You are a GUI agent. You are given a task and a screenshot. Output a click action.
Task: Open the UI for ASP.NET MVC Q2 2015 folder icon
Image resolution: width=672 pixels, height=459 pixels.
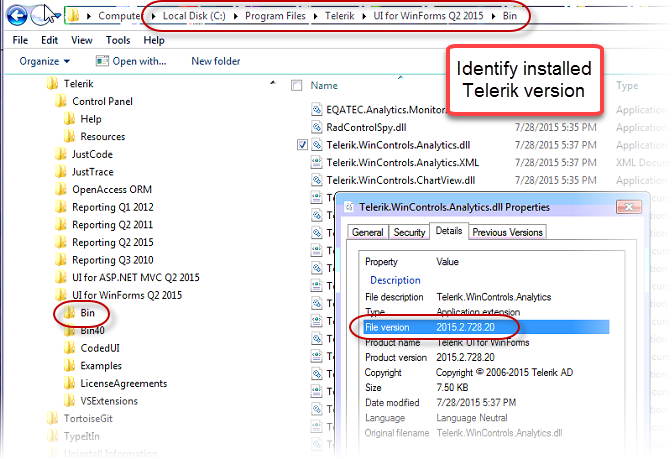[61, 277]
